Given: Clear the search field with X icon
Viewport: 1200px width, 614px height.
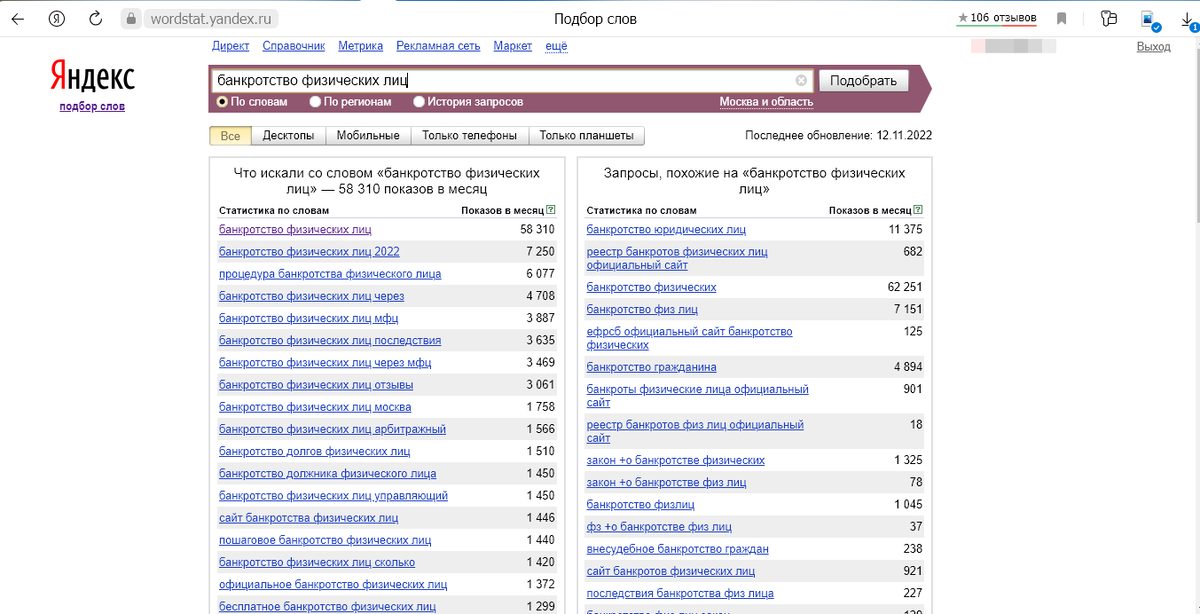Looking at the screenshot, I should pos(801,81).
